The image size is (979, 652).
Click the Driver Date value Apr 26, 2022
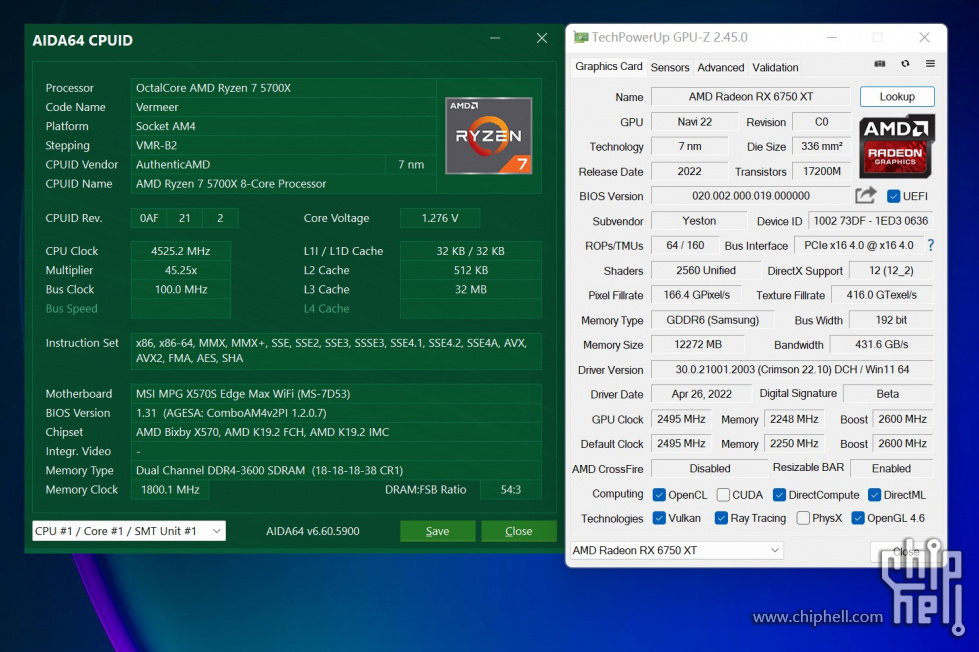click(701, 394)
